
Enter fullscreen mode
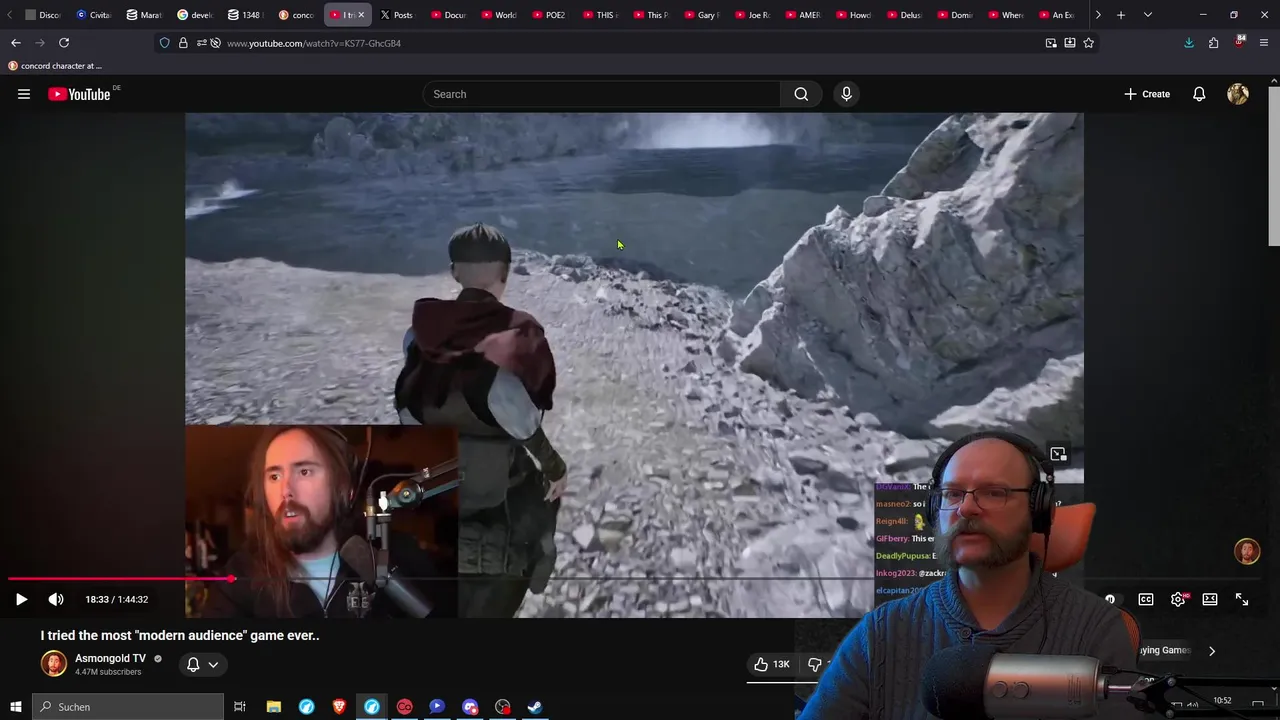pyautogui.click(x=1242, y=599)
